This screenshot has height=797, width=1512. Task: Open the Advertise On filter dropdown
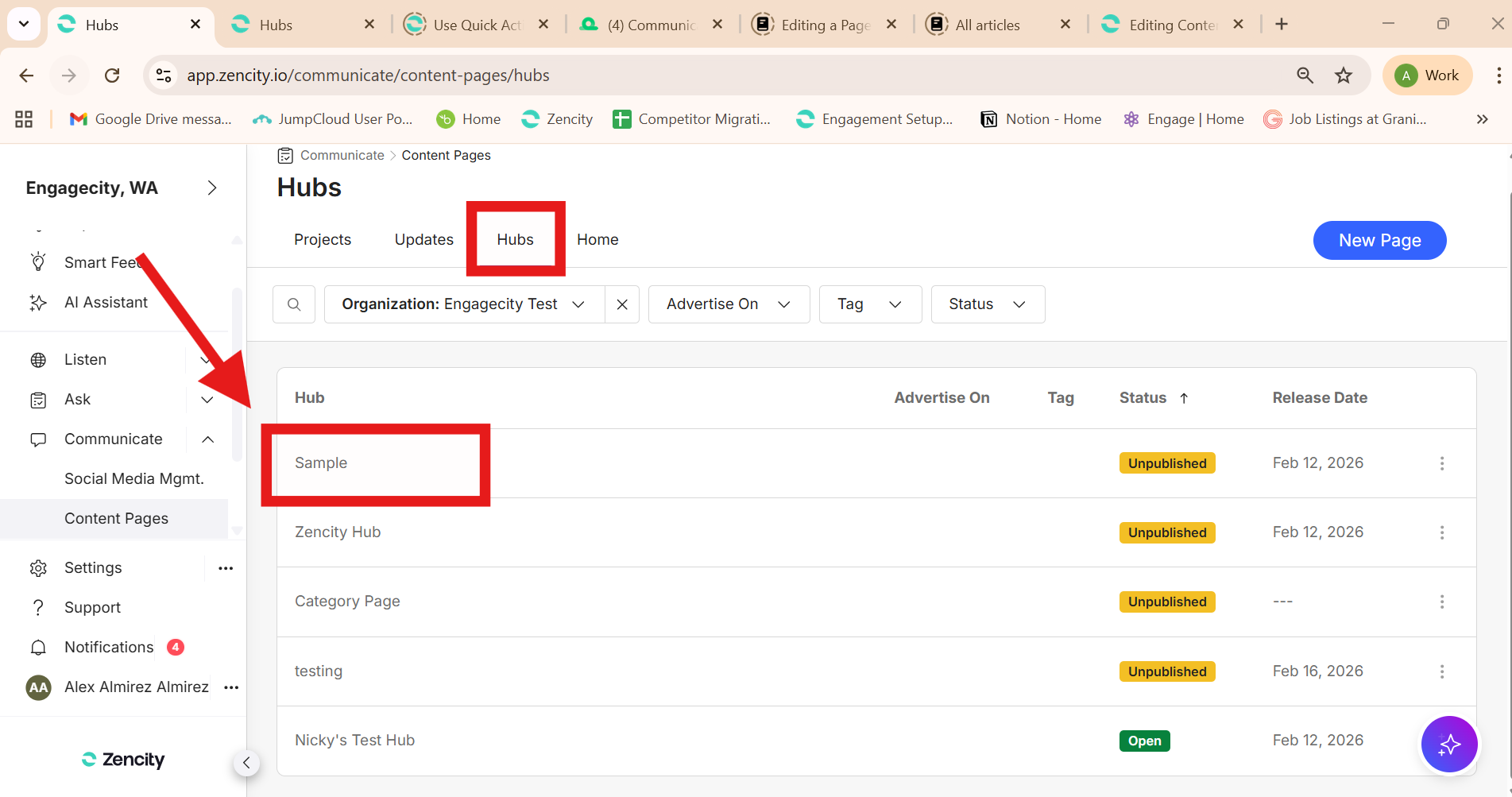[728, 304]
